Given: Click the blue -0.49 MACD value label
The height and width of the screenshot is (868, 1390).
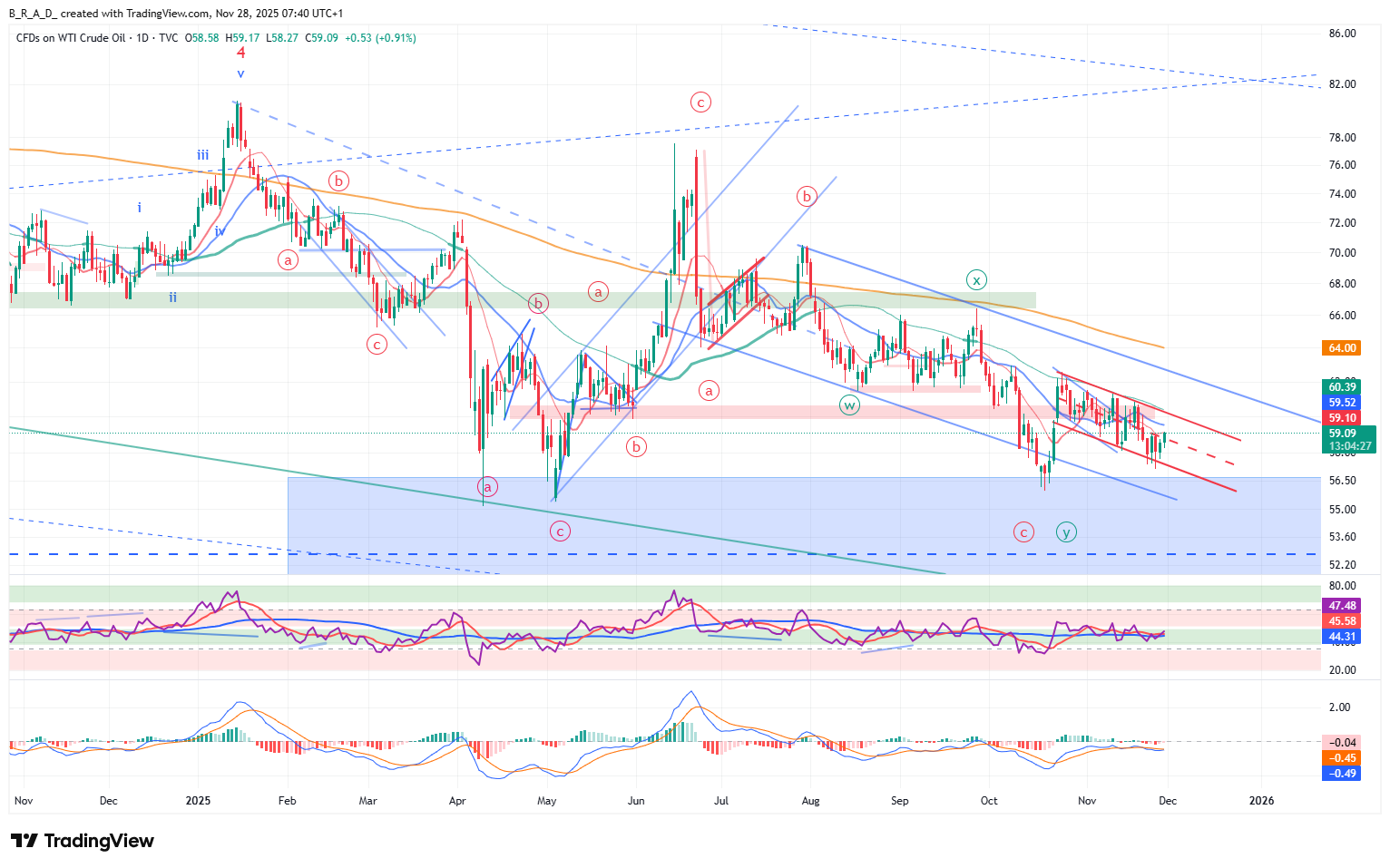Looking at the screenshot, I should tap(1342, 774).
